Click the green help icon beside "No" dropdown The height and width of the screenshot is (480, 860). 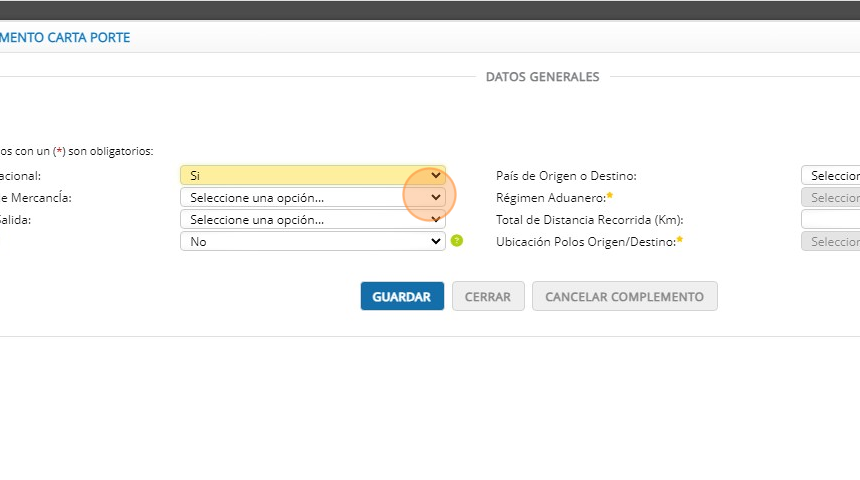(x=457, y=241)
